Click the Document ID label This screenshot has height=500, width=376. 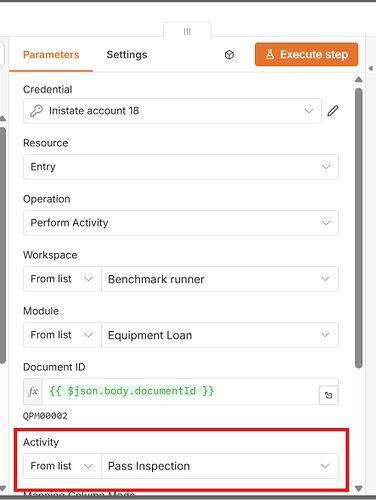pyautogui.click(x=54, y=367)
